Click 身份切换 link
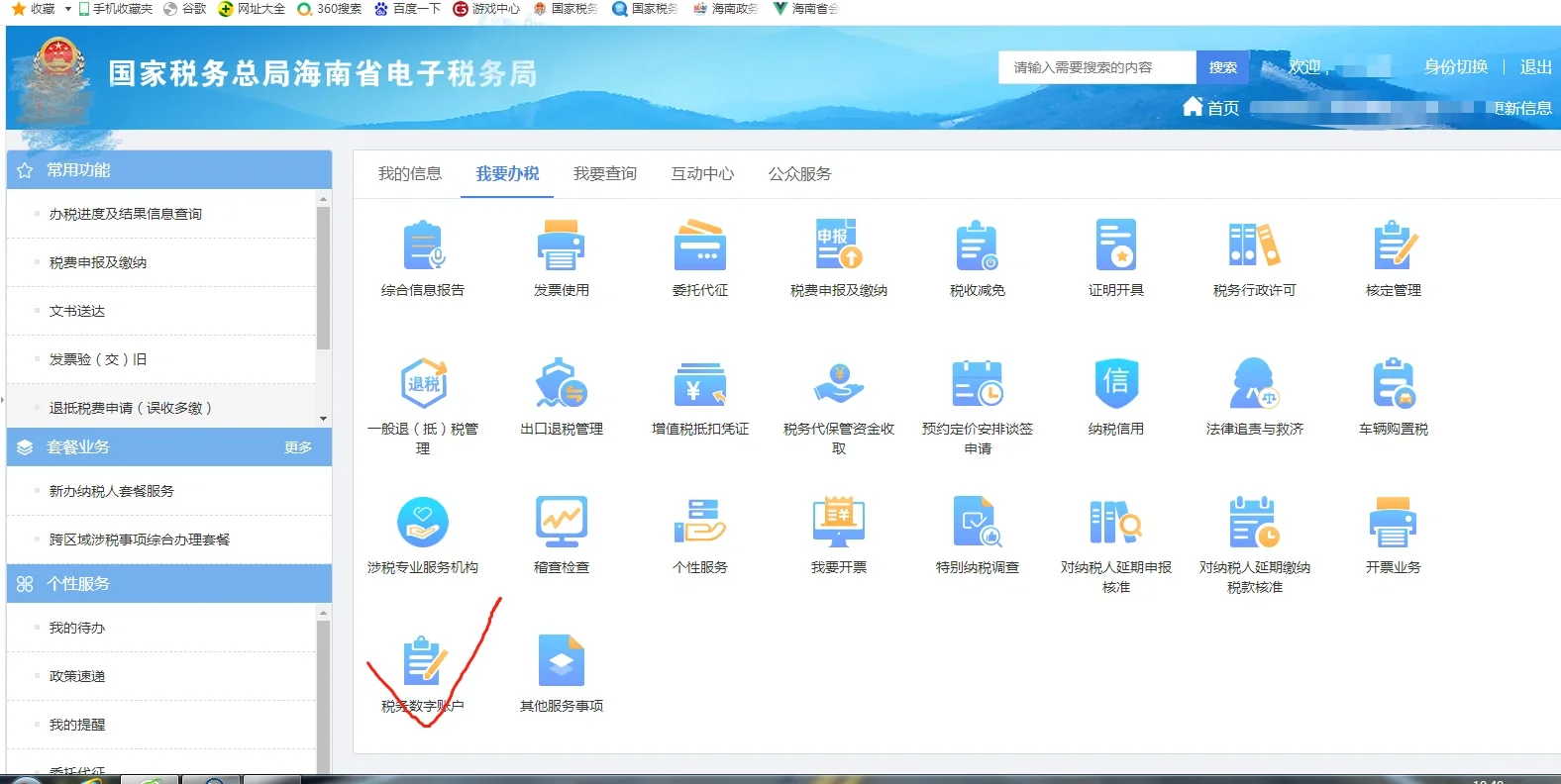The width and height of the screenshot is (1561, 784). coord(1455,67)
